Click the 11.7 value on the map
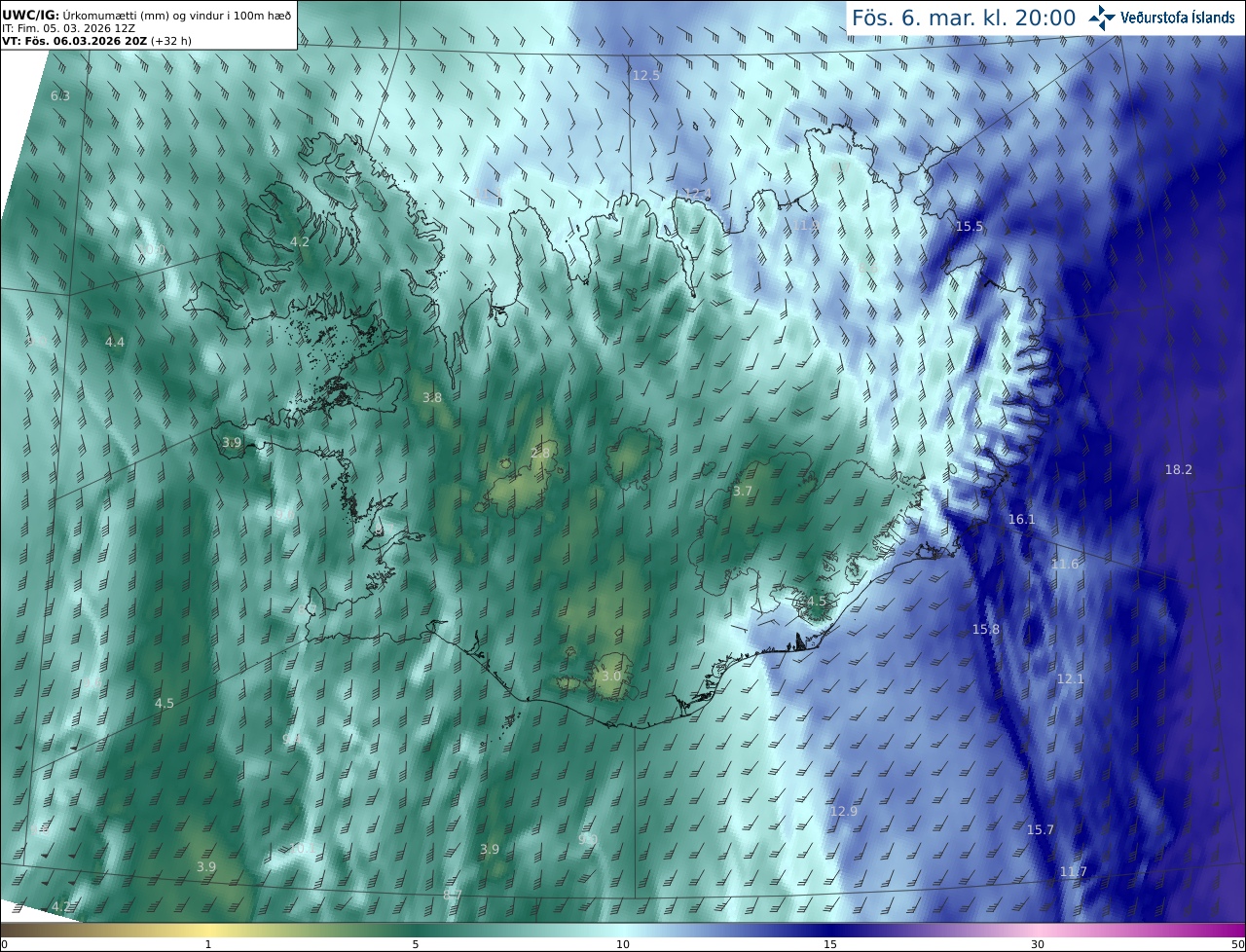This screenshot has height=952, width=1246. (x=1074, y=871)
